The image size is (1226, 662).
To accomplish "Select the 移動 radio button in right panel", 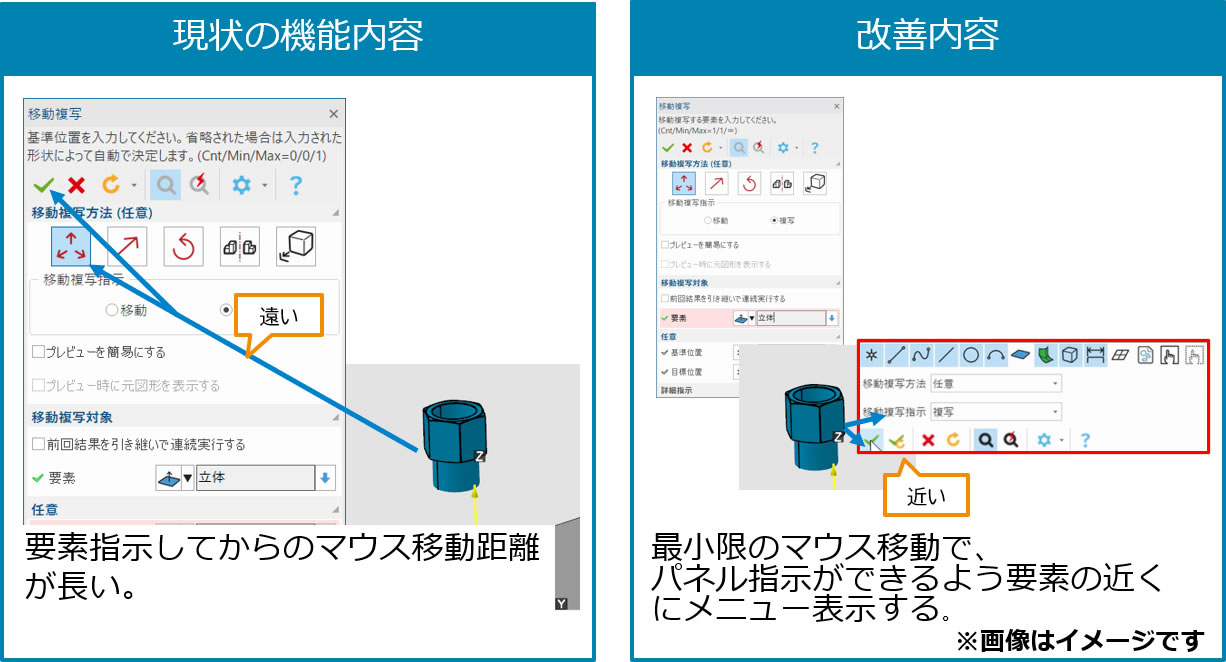I will 707,220.
